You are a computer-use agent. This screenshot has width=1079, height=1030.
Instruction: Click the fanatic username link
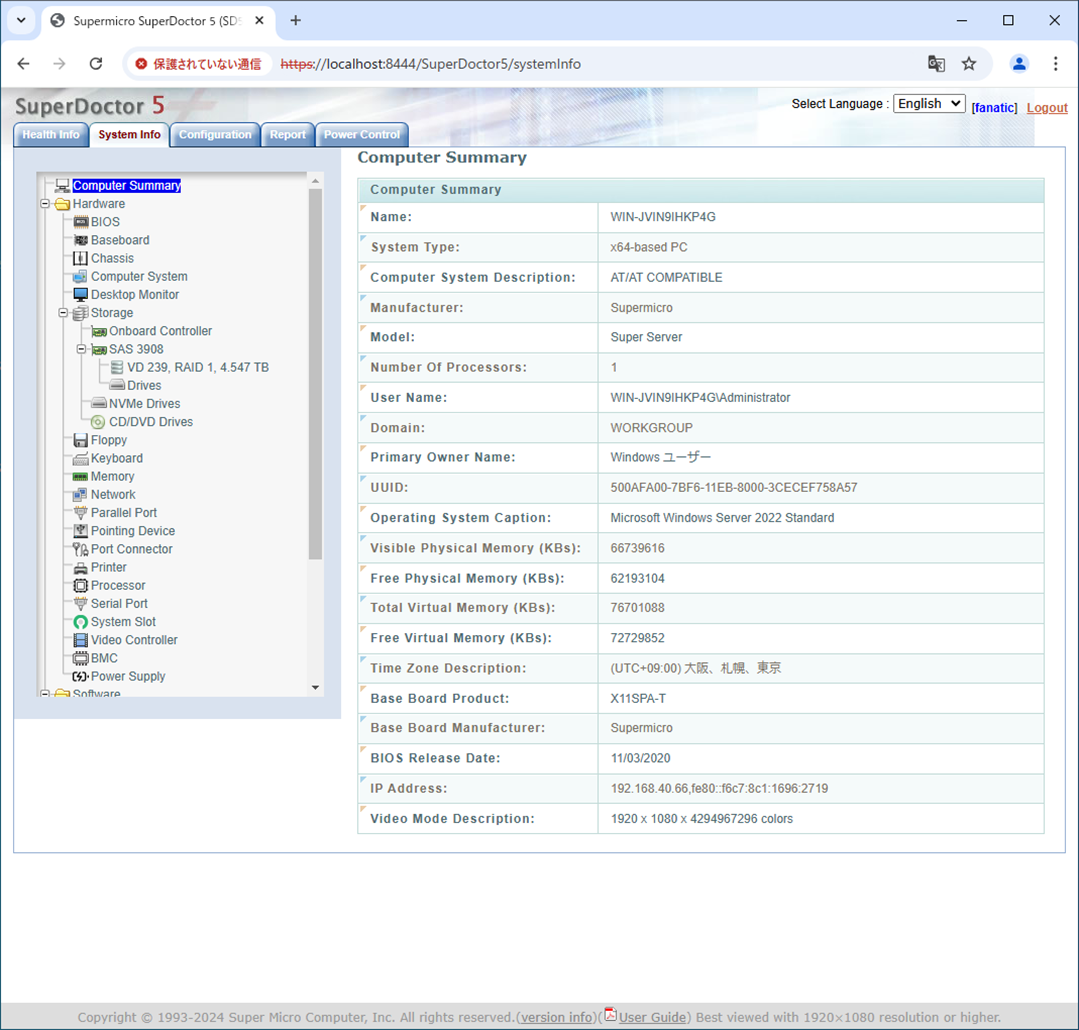pos(994,108)
